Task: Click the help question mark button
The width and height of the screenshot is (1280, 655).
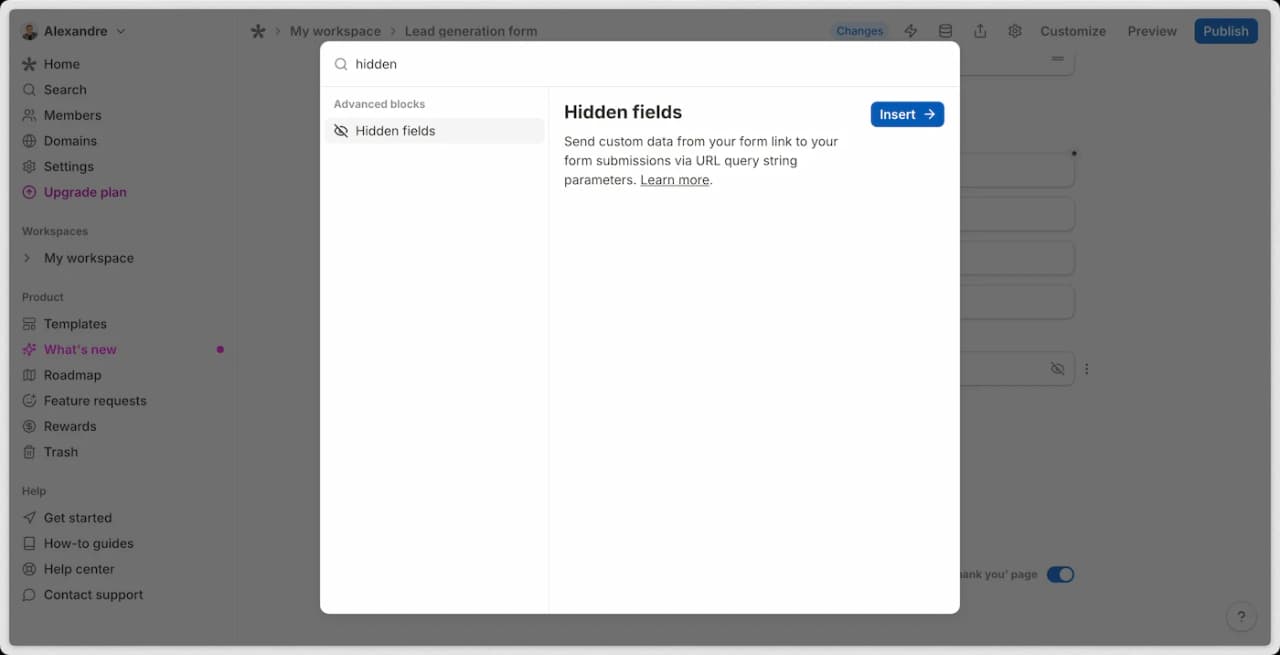Action: tap(1241, 617)
